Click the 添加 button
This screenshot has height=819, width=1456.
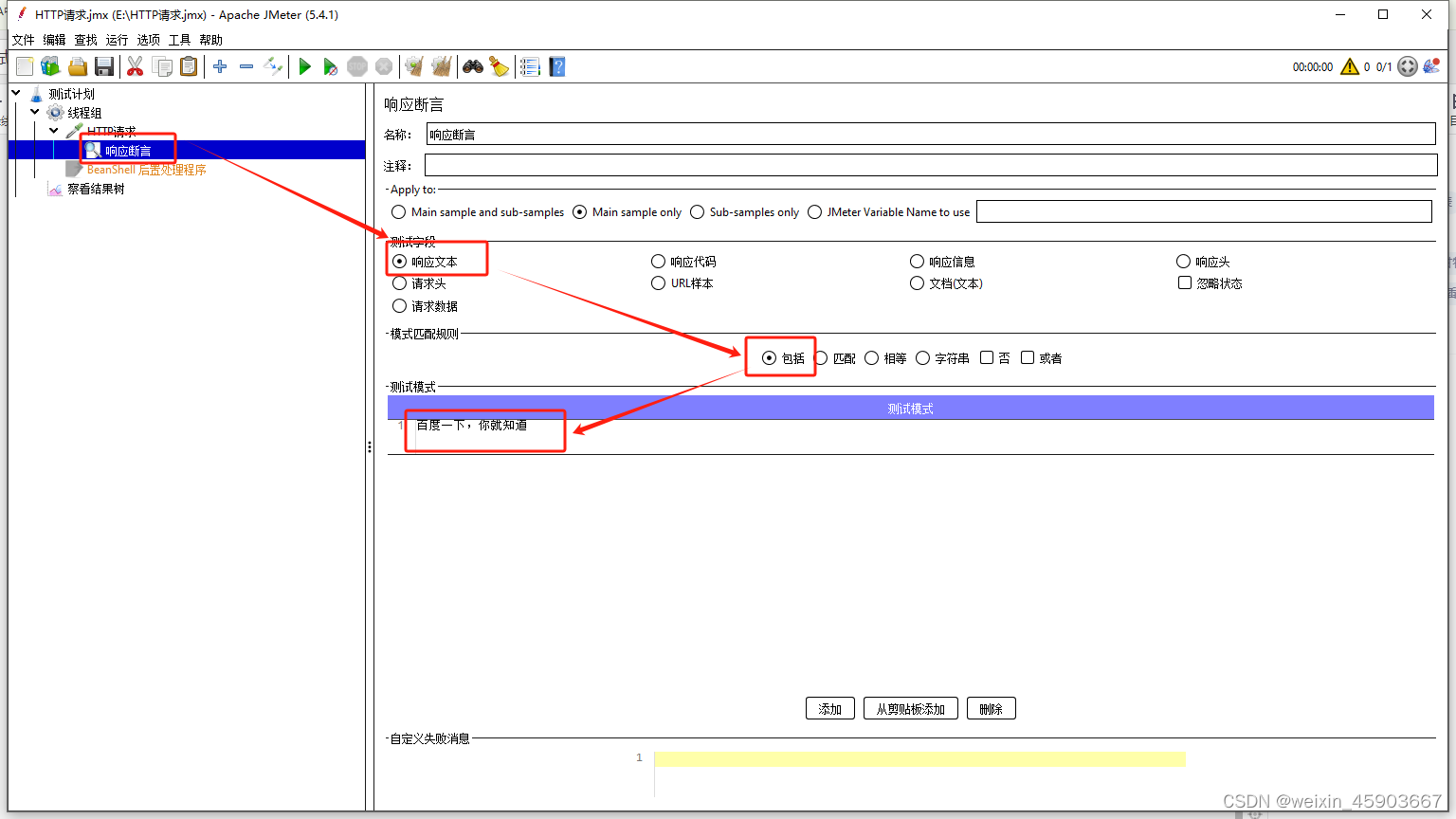(830, 709)
